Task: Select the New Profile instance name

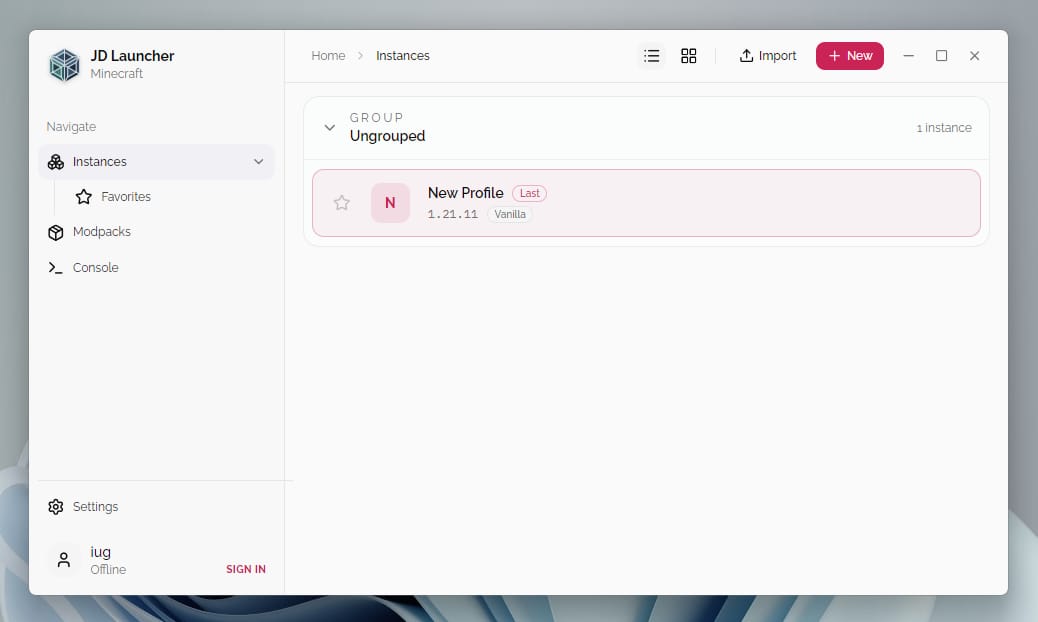Action: point(465,193)
